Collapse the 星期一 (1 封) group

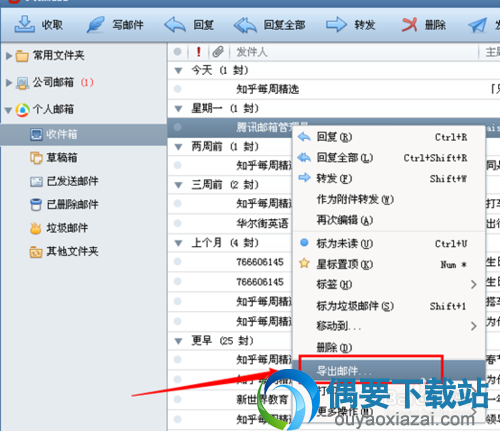coord(179,109)
